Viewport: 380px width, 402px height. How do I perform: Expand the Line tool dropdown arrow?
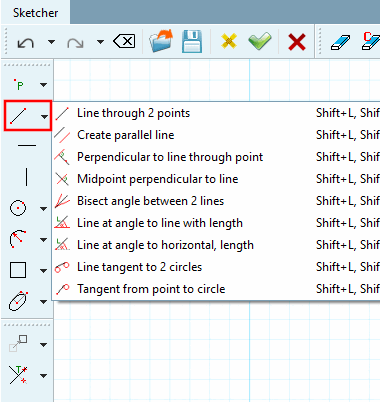tap(44, 117)
